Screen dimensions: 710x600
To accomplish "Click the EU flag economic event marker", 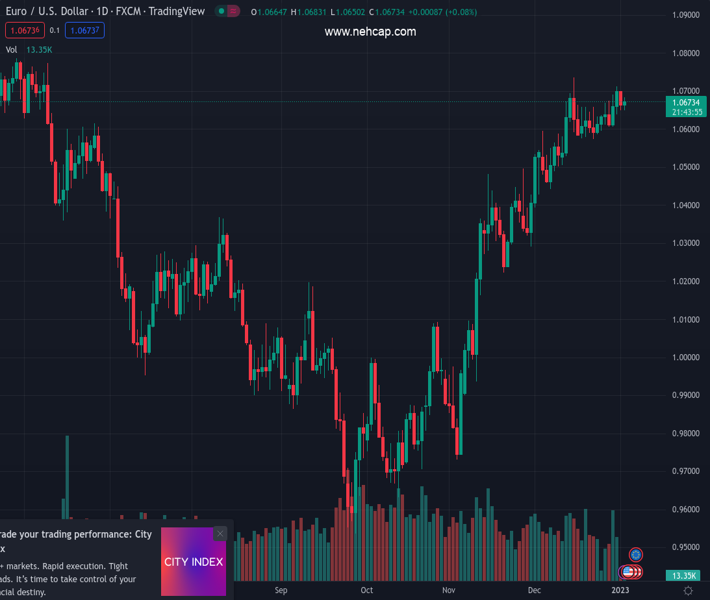I will [x=636, y=554].
